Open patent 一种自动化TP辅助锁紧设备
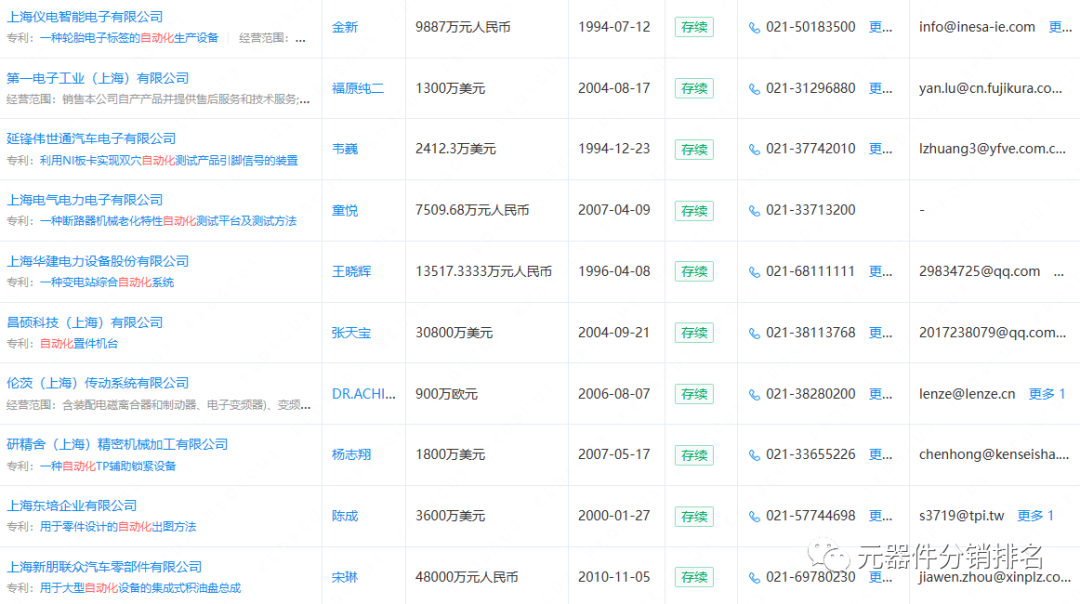The height and width of the screenshot is (604, 1080). pos(107,466)
